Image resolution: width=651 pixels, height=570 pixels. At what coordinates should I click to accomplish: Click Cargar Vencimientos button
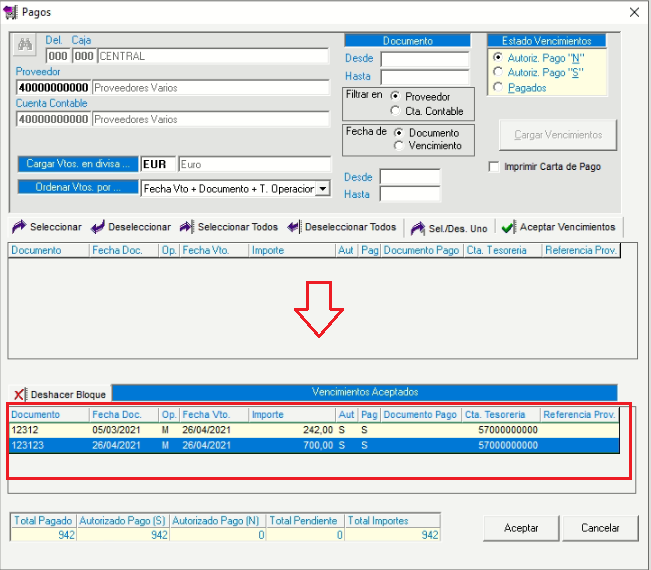[x=558, y=135]
